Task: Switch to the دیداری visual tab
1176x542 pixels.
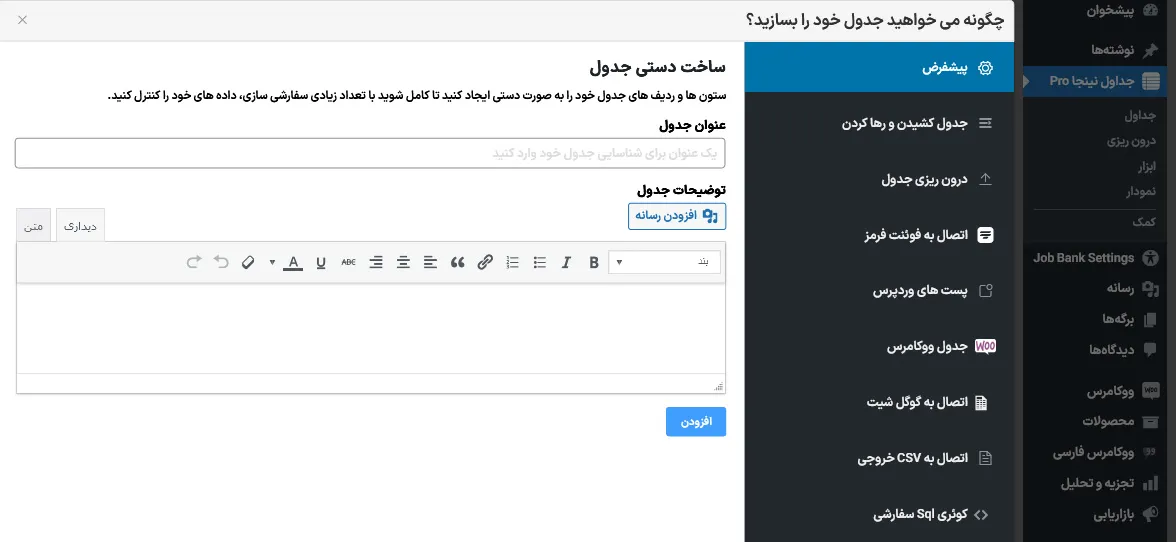Action: pos(80,226)
